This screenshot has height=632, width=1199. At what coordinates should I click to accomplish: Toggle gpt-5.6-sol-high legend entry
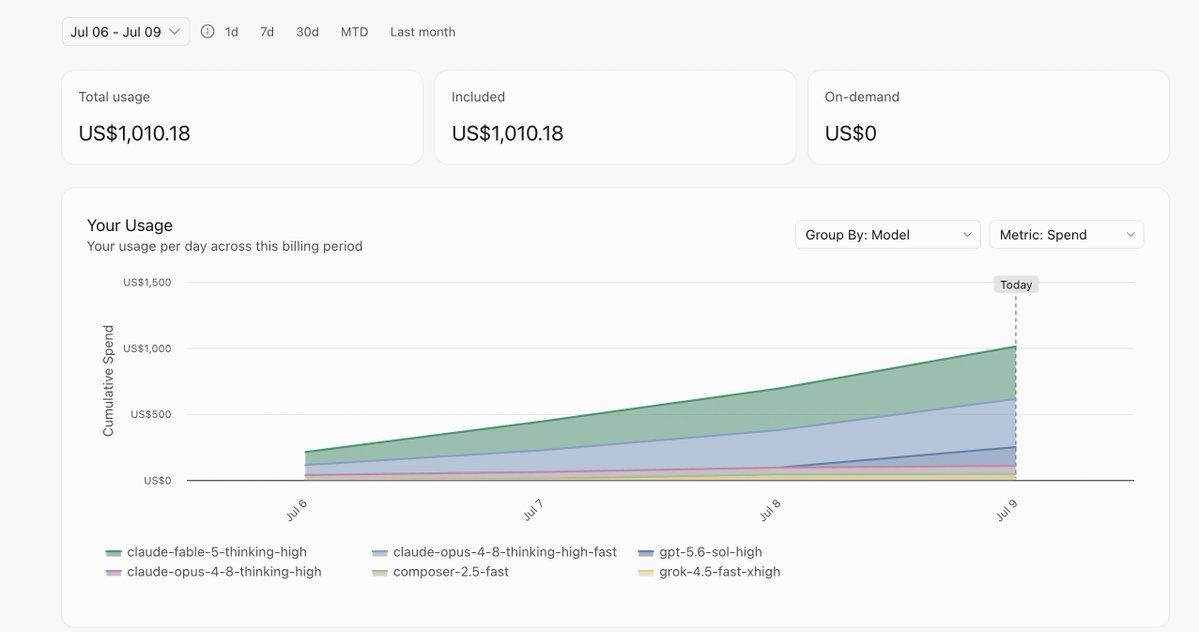click(700, 552)
